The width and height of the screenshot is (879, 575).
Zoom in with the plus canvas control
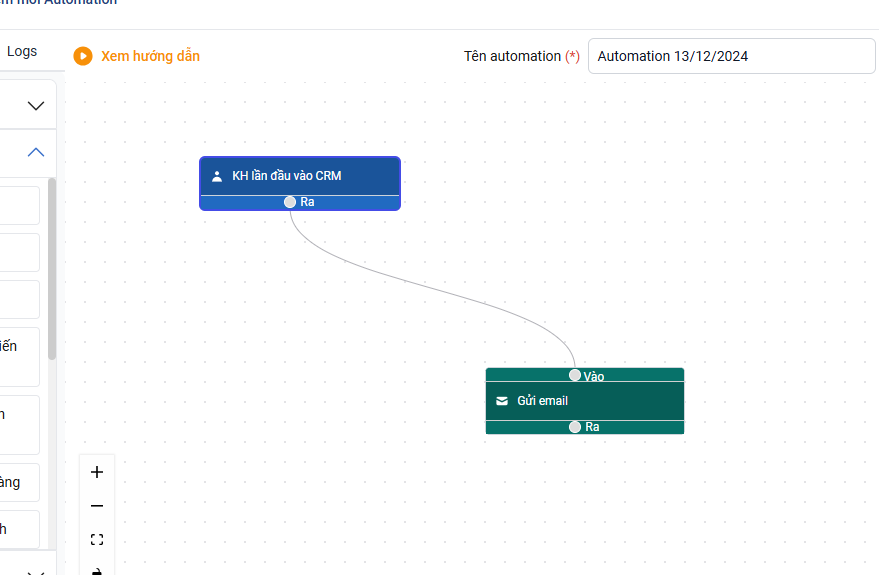pos(97,472)
